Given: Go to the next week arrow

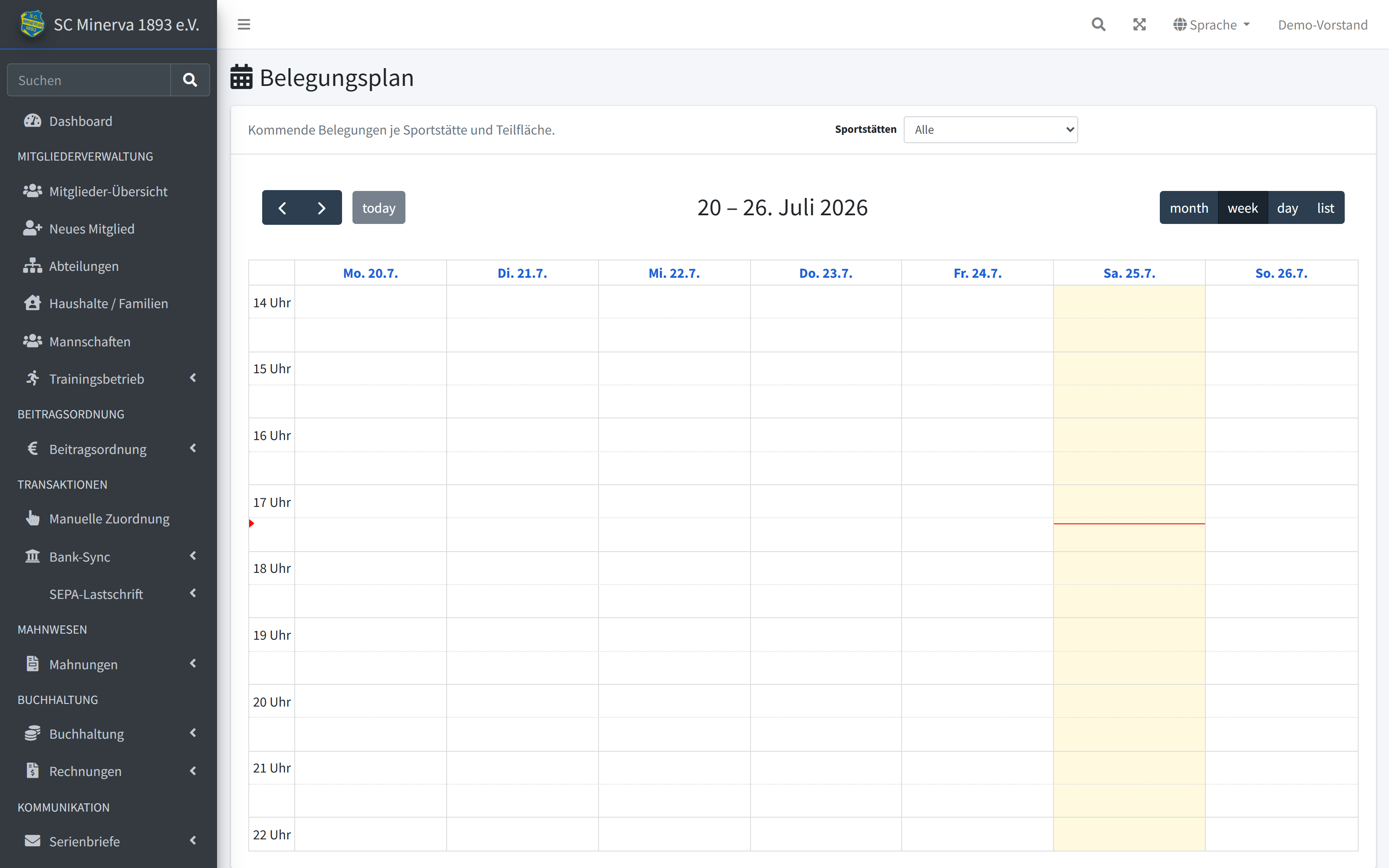Looking at the screenshot, I should (x=322, y=207).
